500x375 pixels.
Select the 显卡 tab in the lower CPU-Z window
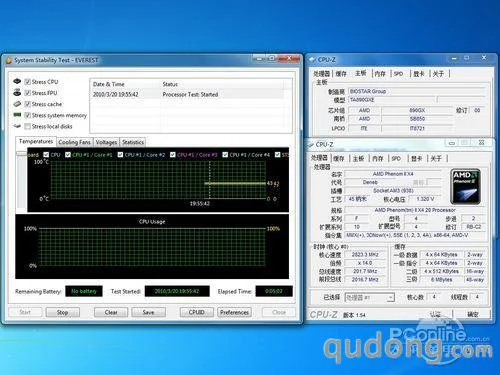(417, 159)
